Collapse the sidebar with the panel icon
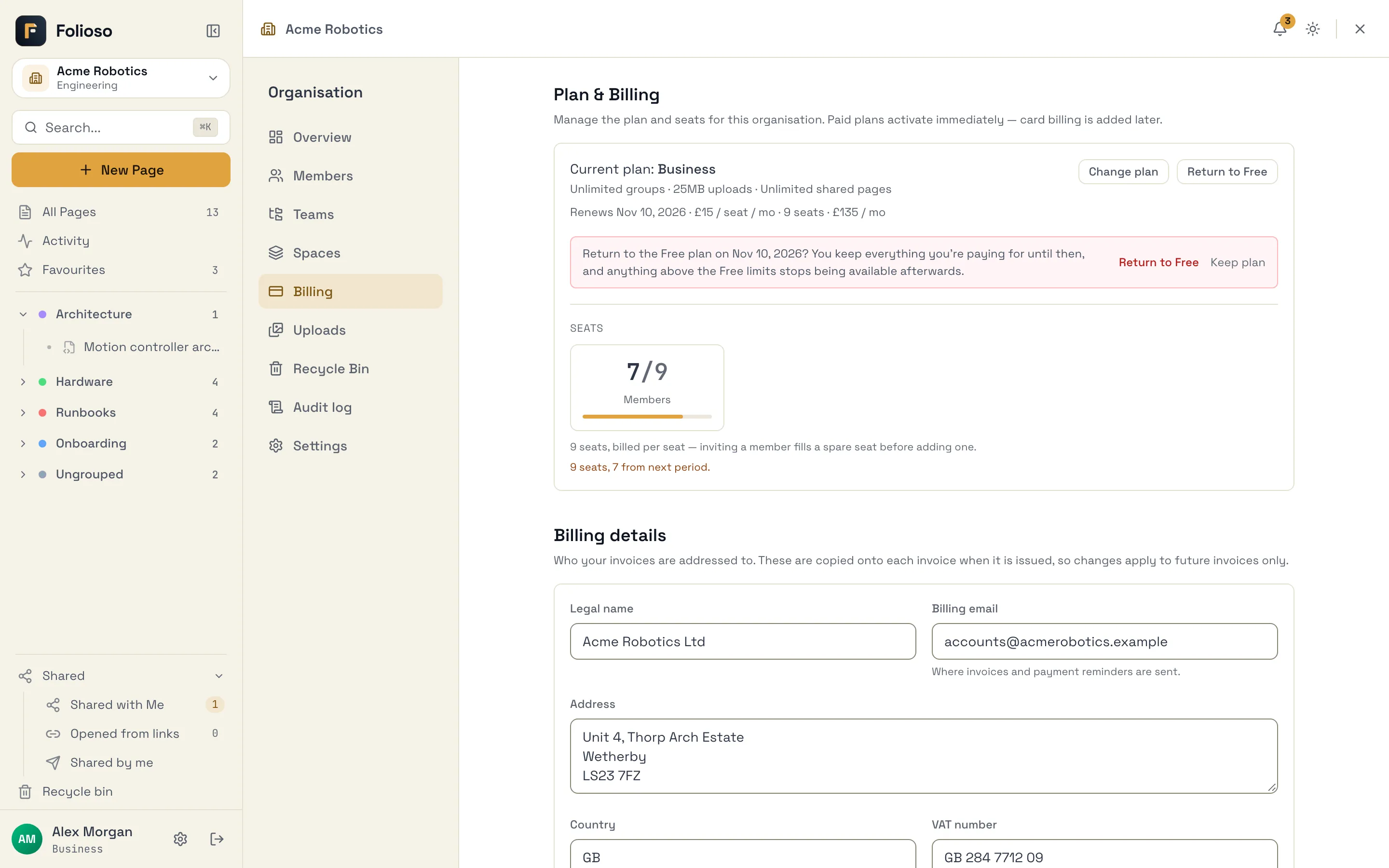 point(213,30)
